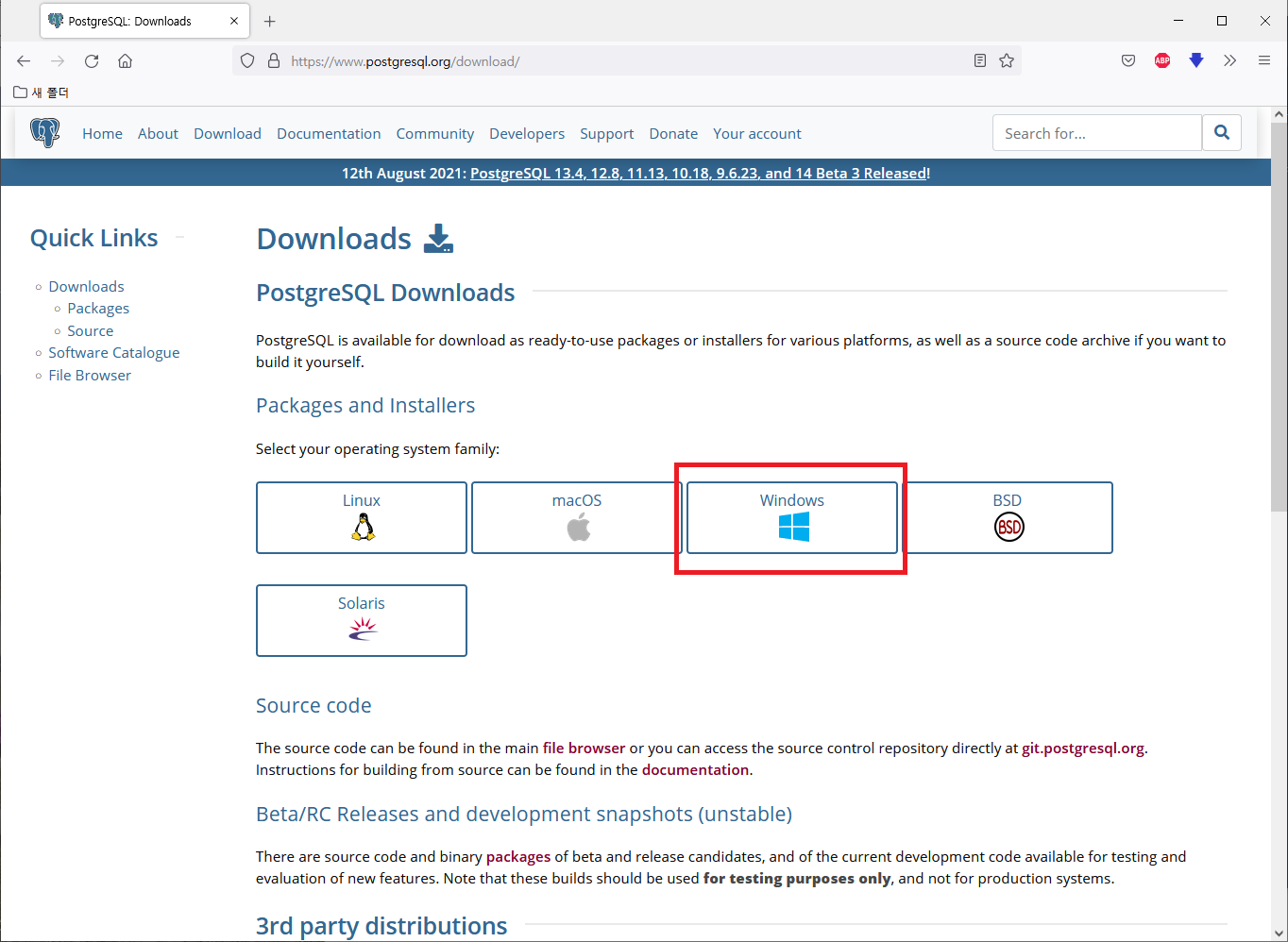Click the browser forward arrow
This screenshot has height=942, width=1288.
tap(58, 61)
